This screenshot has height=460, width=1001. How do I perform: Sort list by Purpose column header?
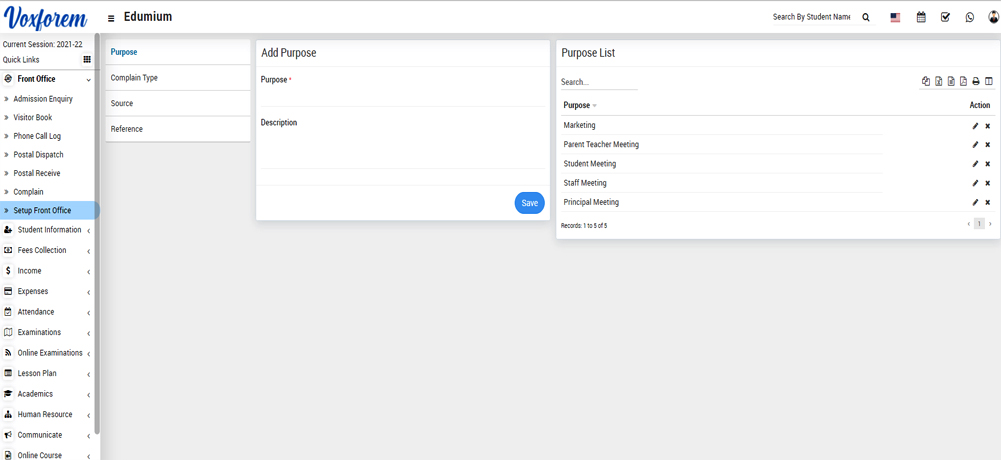coord(578,105)
